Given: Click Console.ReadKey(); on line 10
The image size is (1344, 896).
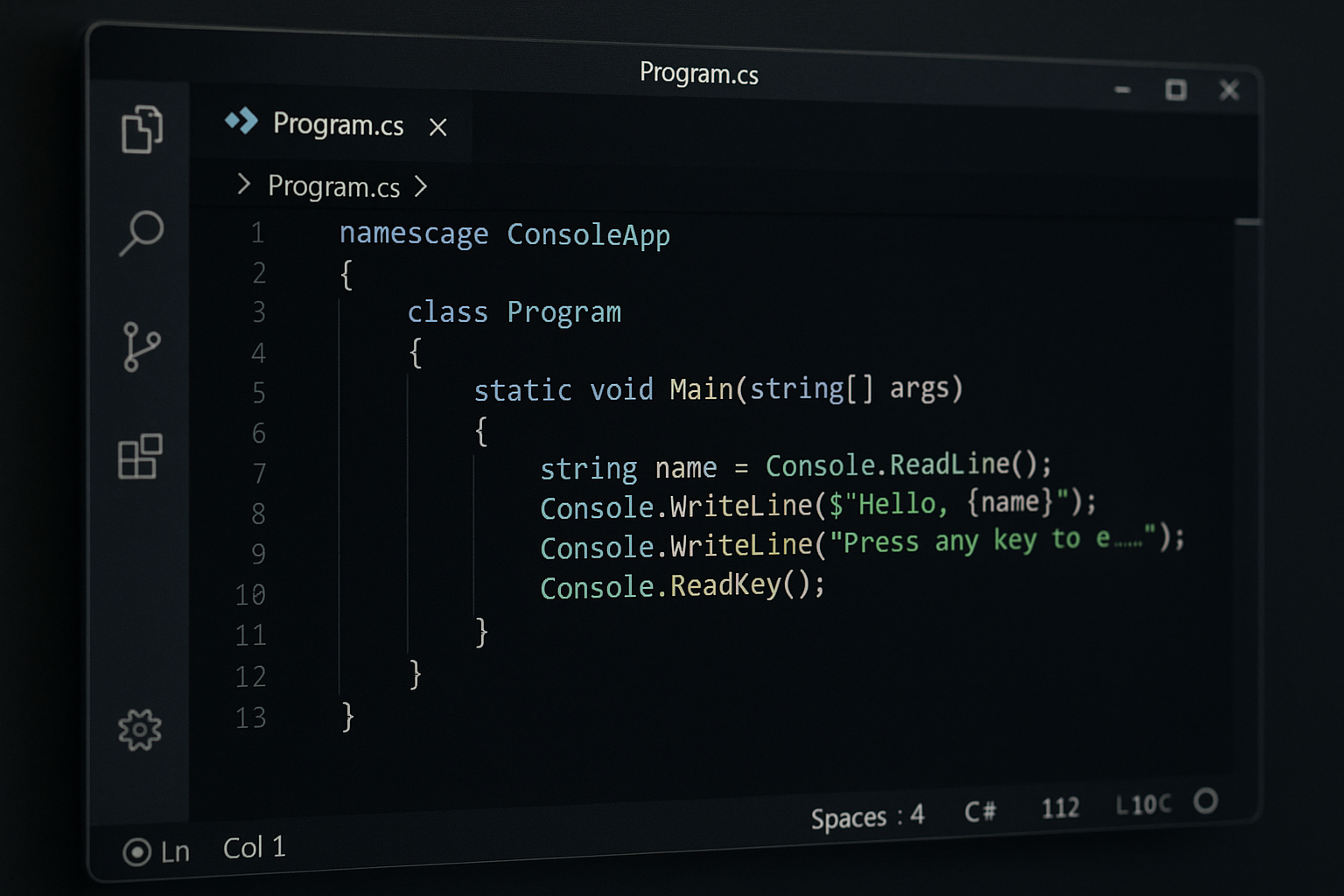Looking at the screenshot, I should pyautogui.click(x=682, y=585).
